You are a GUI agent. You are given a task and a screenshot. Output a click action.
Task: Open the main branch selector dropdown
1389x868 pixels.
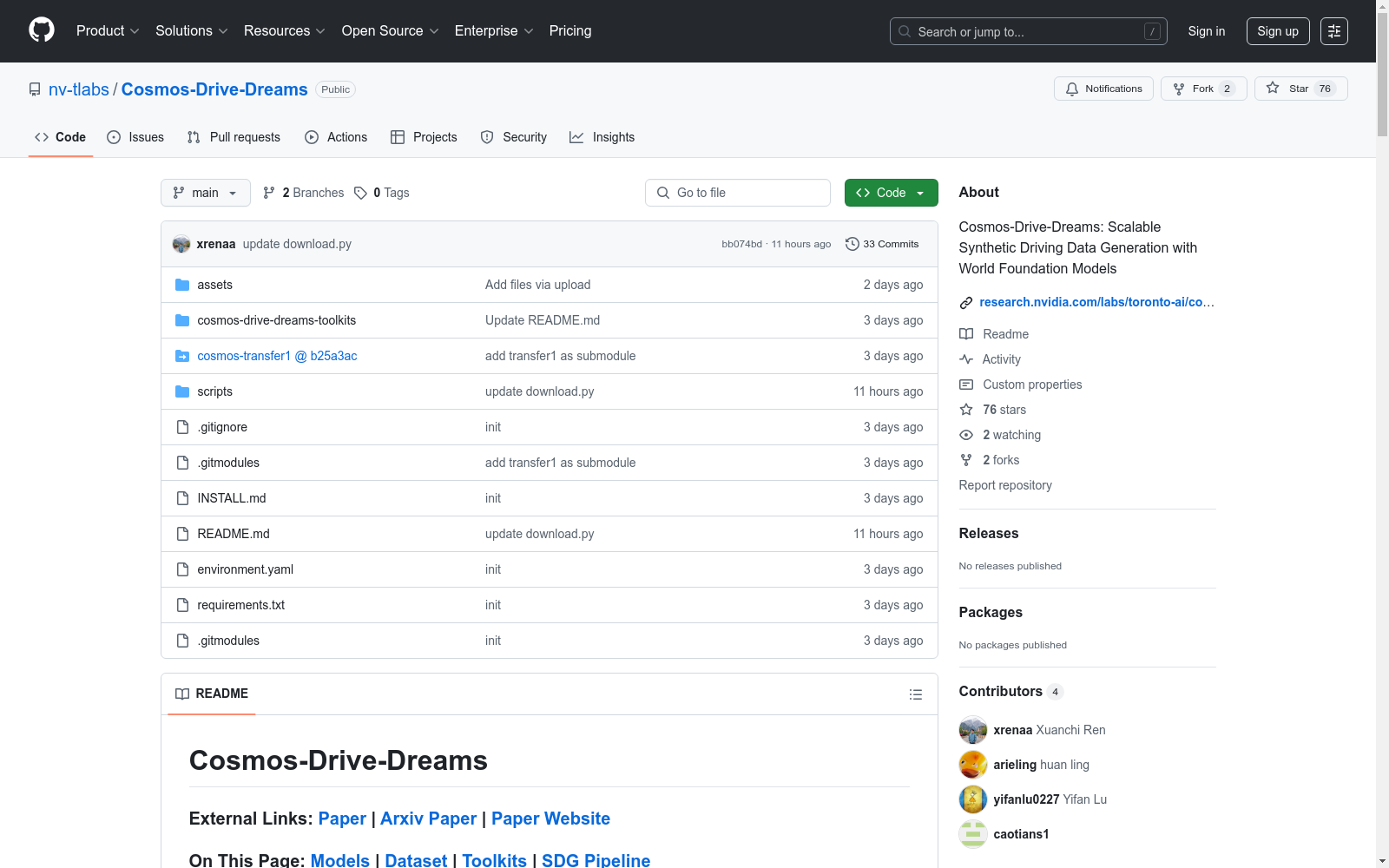[x=206, y=193]
